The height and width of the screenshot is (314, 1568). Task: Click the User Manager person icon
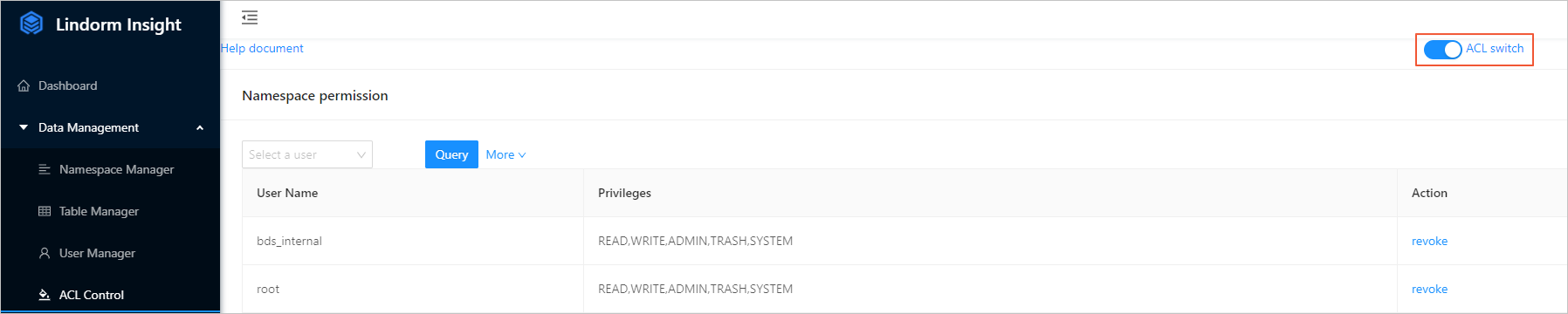(45, 253)
